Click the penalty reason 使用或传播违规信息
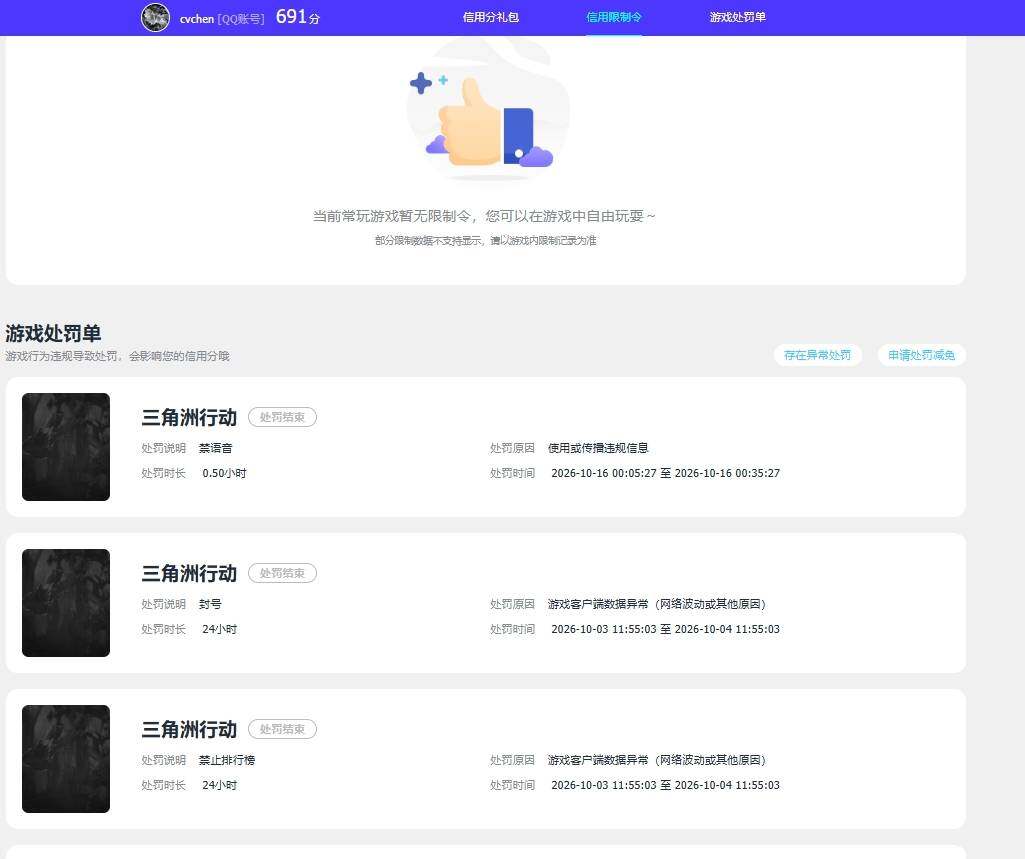The width and height of the screenshot is (1025, 859). coord(598,448)
